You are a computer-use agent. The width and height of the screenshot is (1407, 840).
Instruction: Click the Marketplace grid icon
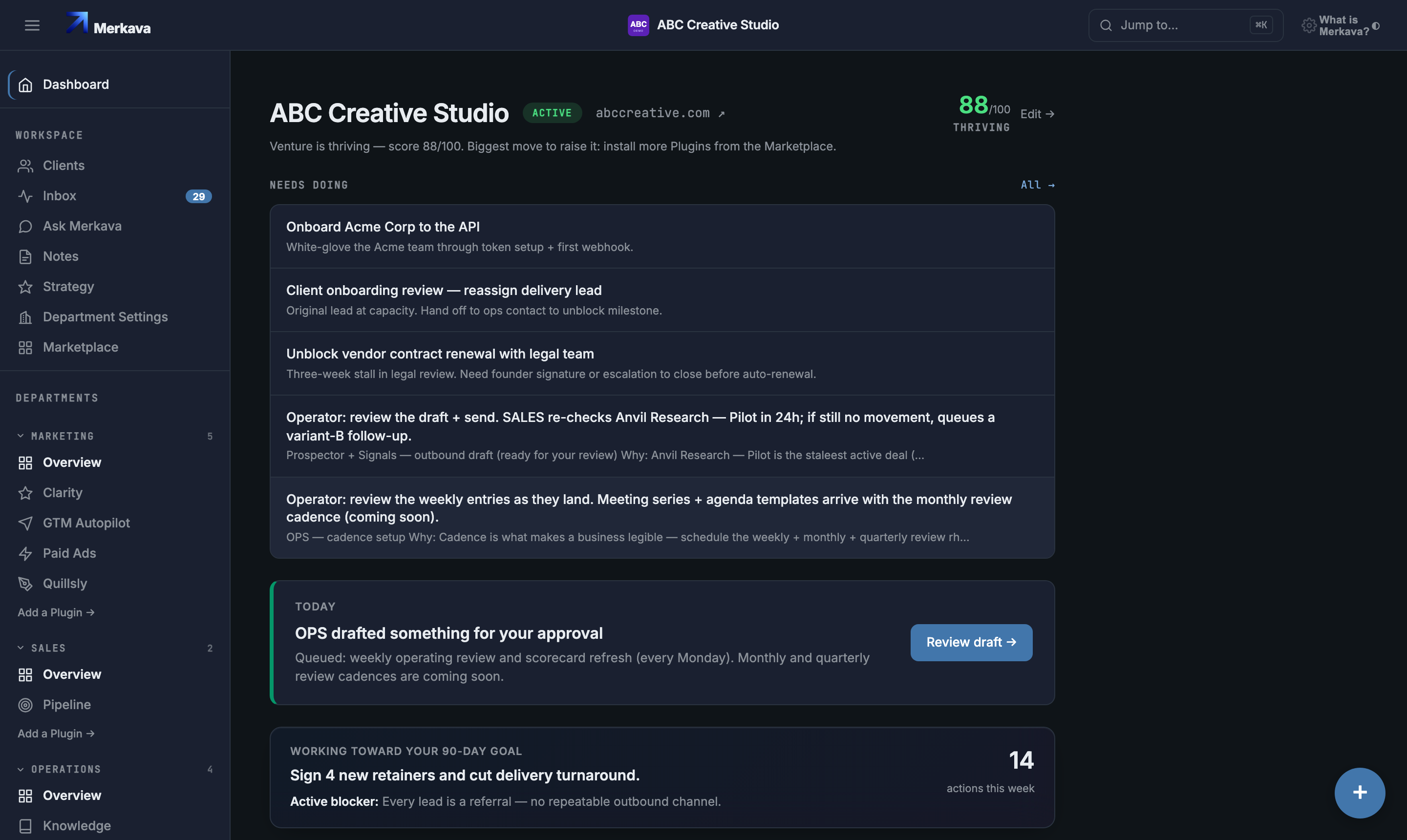tap(25, 348)
